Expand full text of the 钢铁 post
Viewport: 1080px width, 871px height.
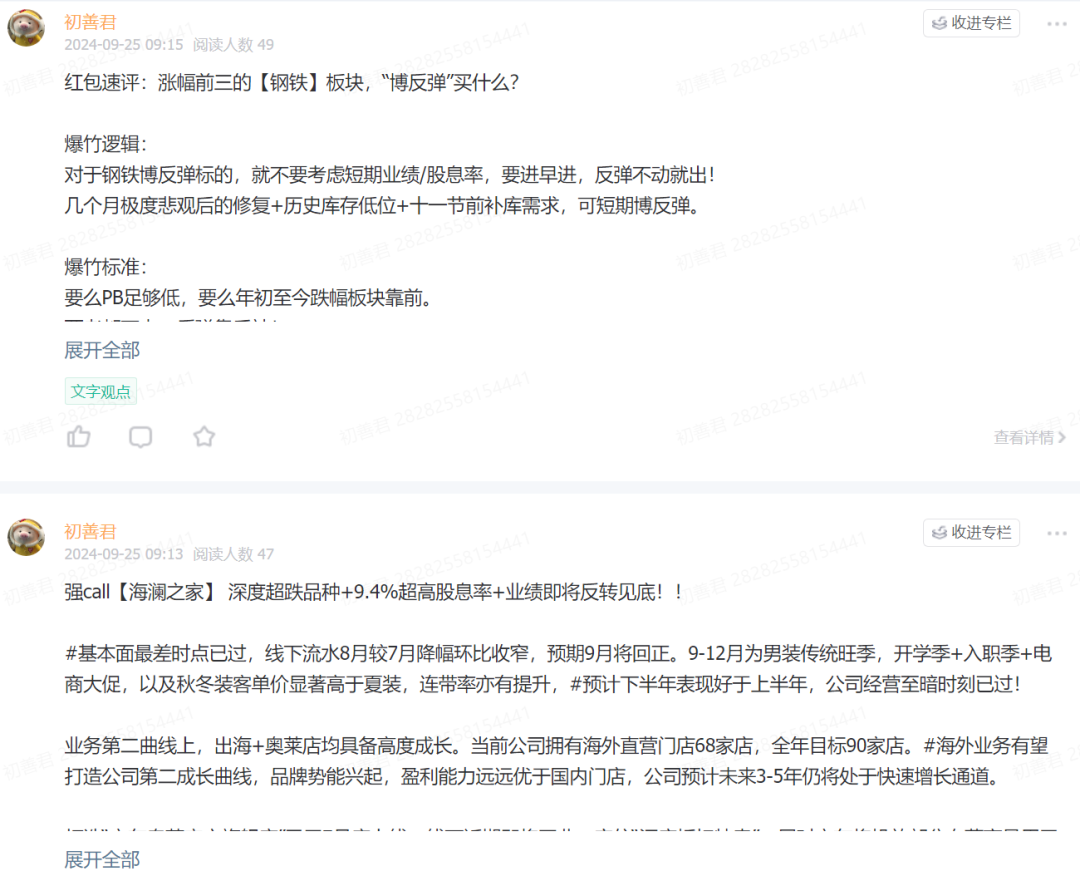coord(102,350)
